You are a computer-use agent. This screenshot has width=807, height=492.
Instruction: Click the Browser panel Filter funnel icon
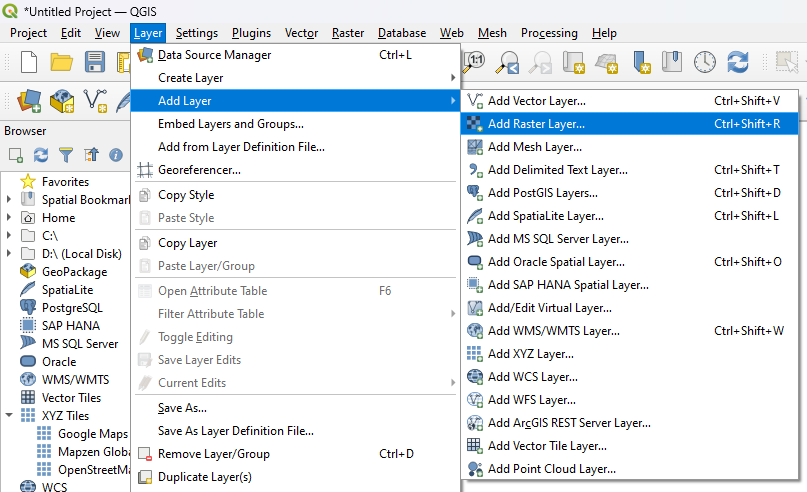pos(66,154)
